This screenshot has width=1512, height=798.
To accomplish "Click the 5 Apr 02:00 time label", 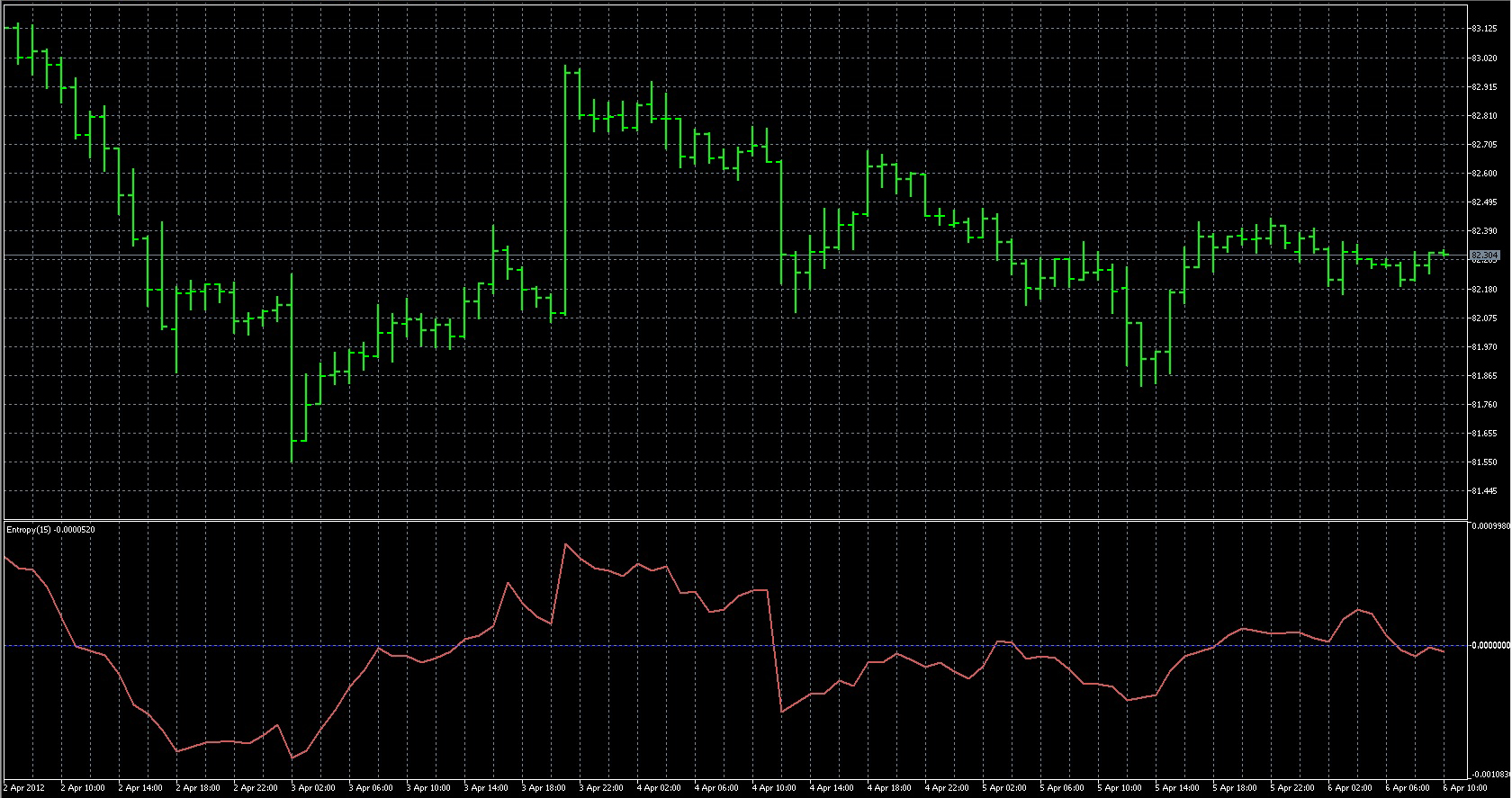I will click(x=1004, y=788).
